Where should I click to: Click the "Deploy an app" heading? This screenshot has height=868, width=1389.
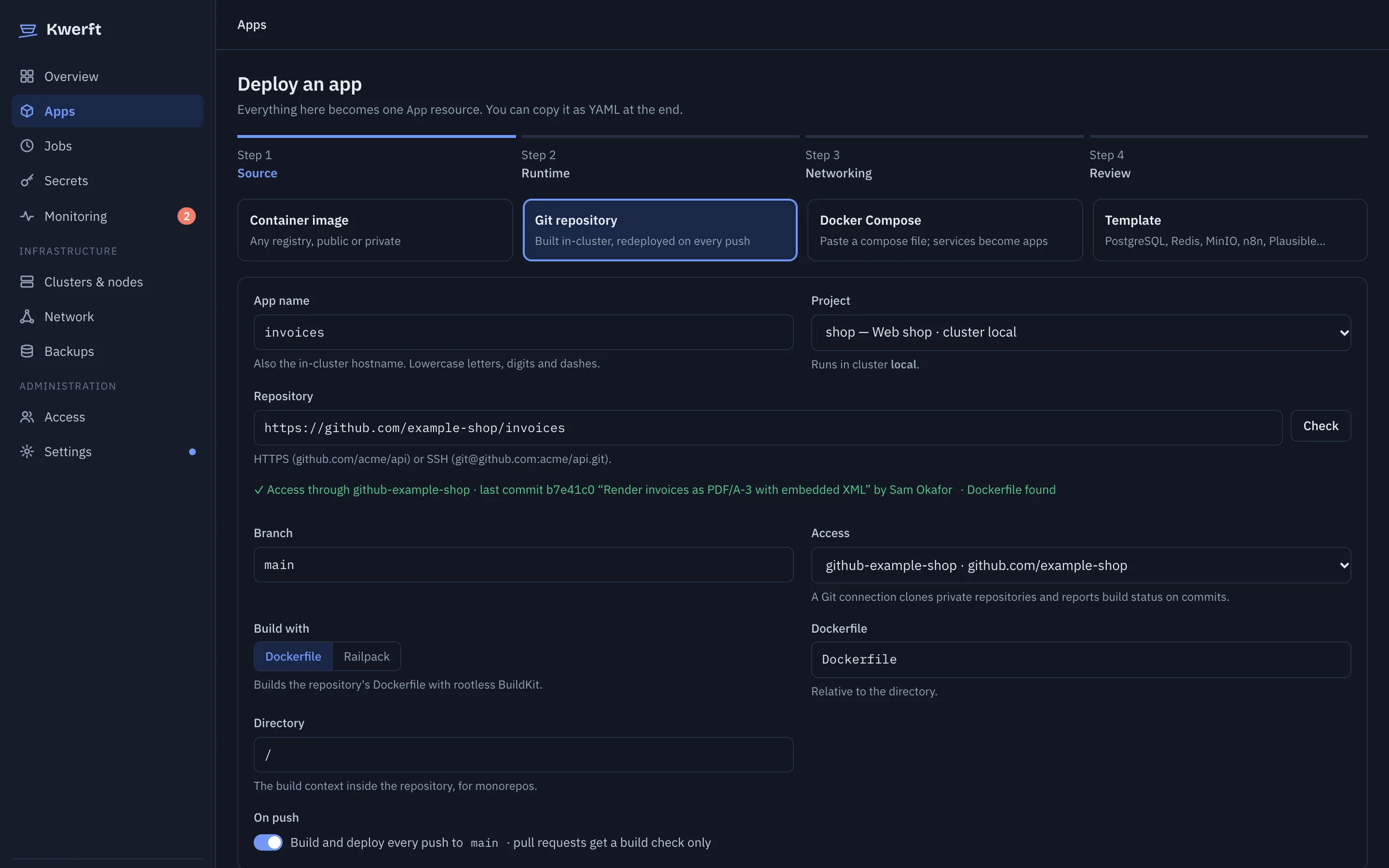(x=300, y=84)
